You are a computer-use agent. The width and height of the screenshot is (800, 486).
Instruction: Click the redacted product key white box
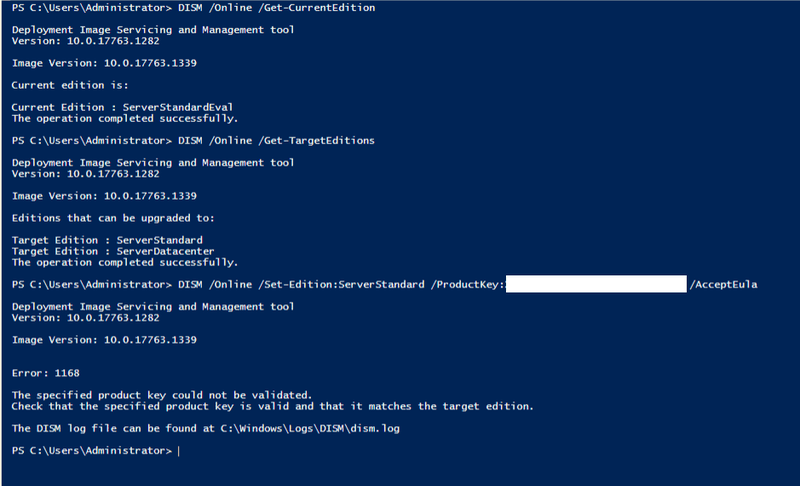pos(596,284)
